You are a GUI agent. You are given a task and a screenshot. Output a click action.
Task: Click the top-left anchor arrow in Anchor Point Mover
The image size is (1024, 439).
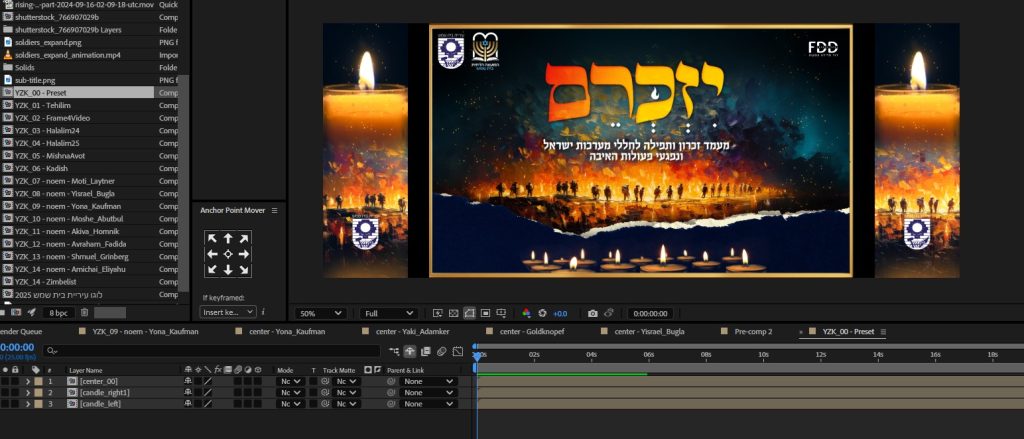(x=212, y=239)
